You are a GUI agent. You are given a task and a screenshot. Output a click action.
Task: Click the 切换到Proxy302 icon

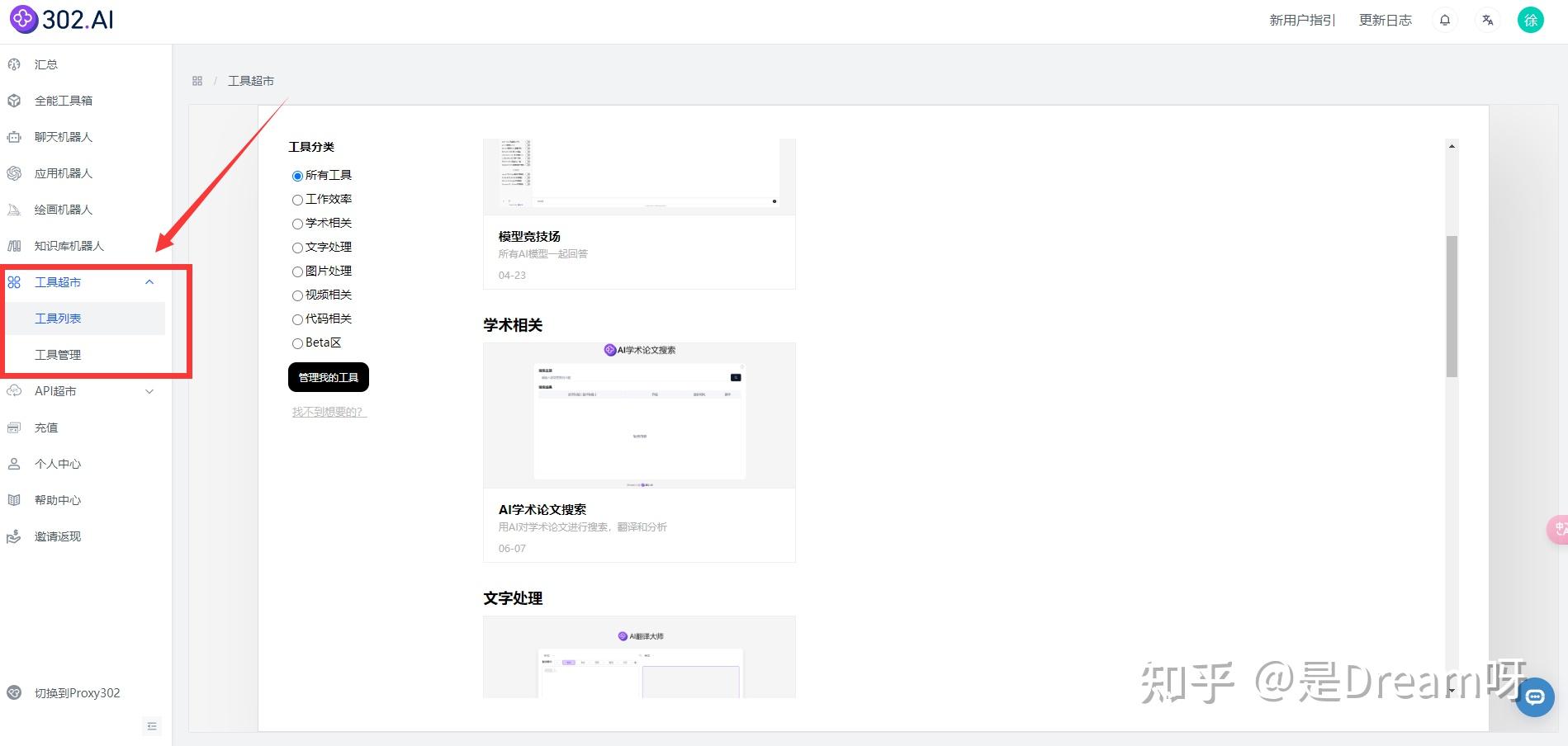coord(14,693)
